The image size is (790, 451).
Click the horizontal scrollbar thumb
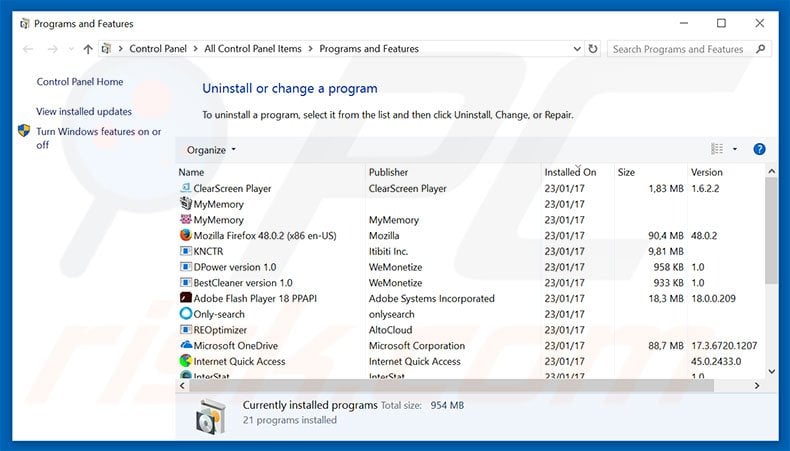coord(451,385)
